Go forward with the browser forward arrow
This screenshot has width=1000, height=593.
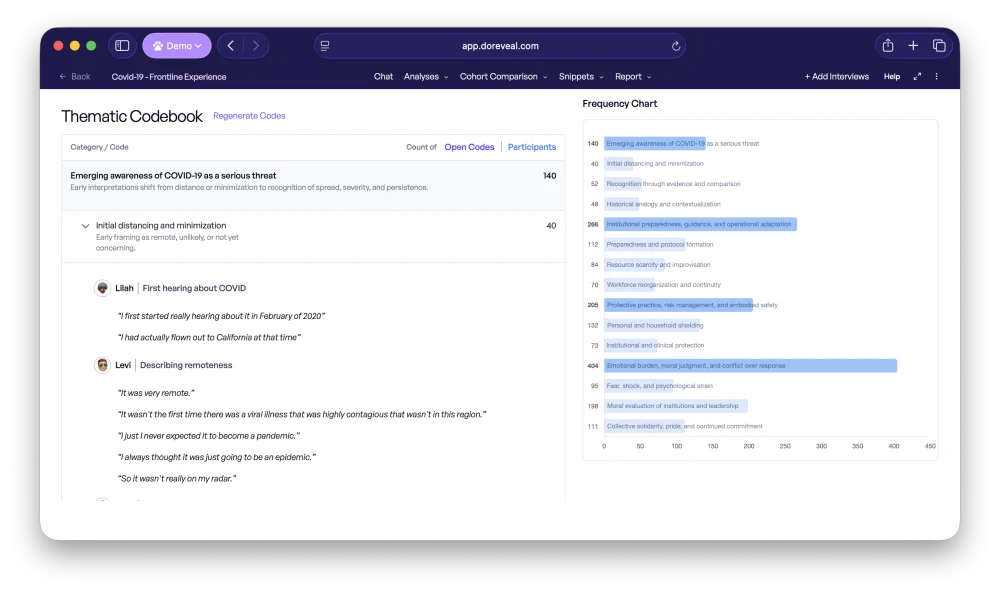click(x=256, y=46)
